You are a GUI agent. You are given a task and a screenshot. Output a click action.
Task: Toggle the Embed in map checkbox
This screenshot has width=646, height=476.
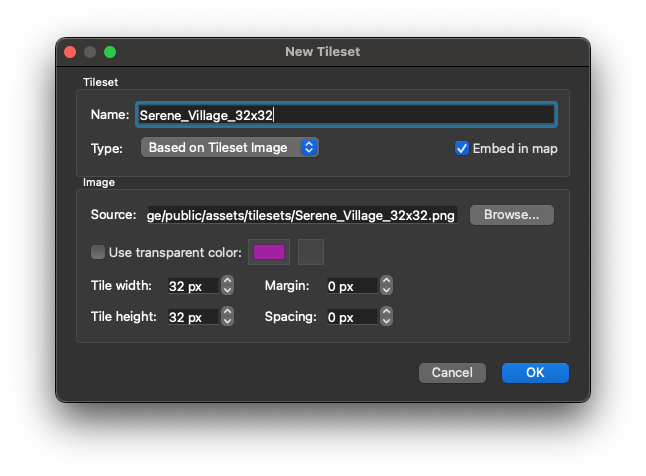point(462,148)
